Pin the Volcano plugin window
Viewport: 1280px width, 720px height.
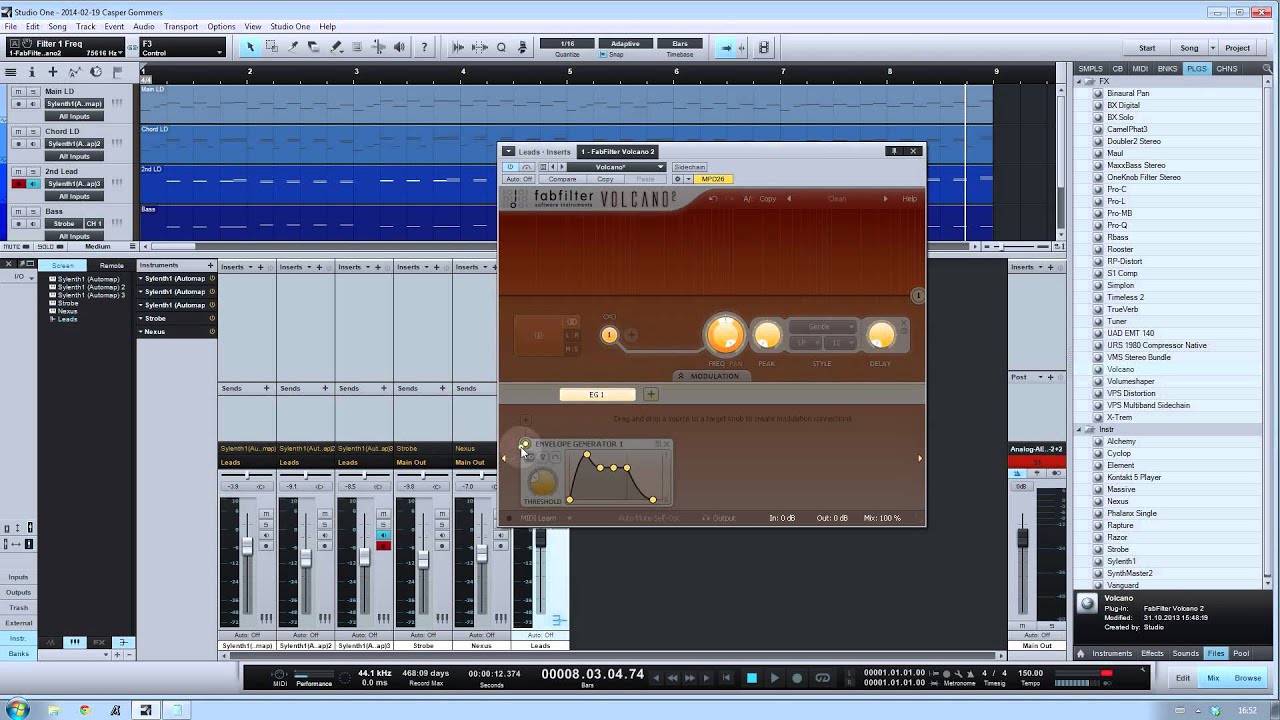(895, 151)
